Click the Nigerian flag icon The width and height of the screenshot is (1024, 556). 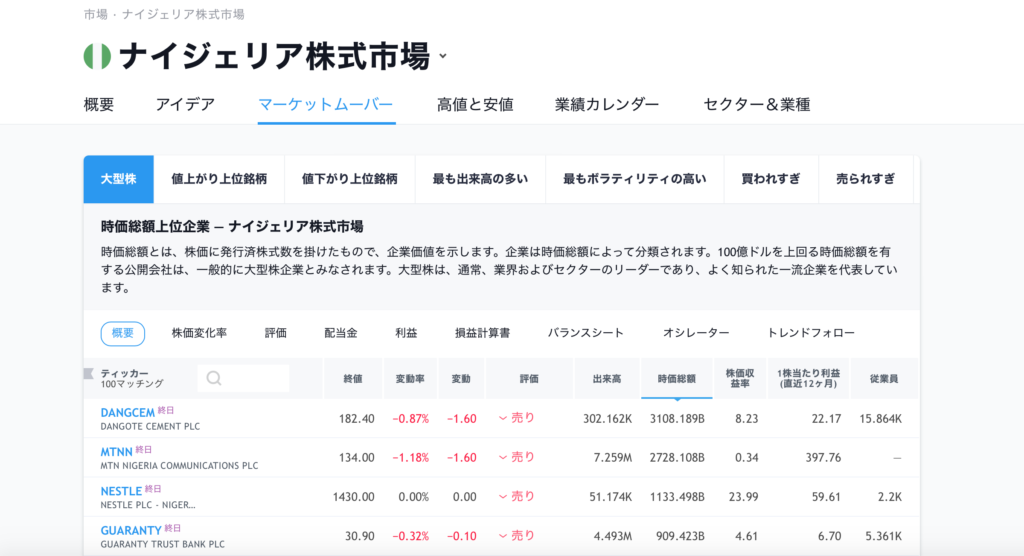97,56
